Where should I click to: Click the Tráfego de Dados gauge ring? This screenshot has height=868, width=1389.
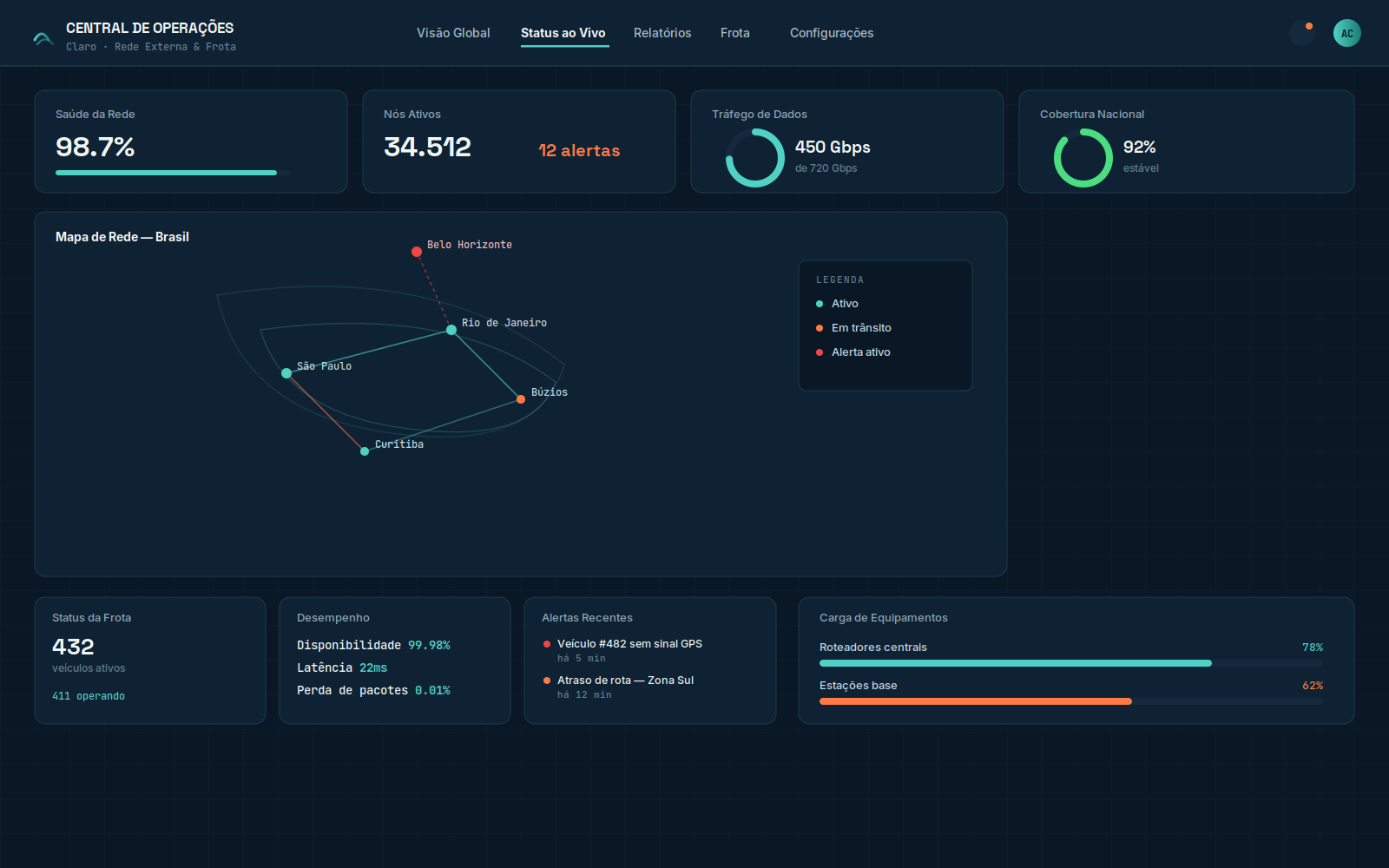(755, 158)
